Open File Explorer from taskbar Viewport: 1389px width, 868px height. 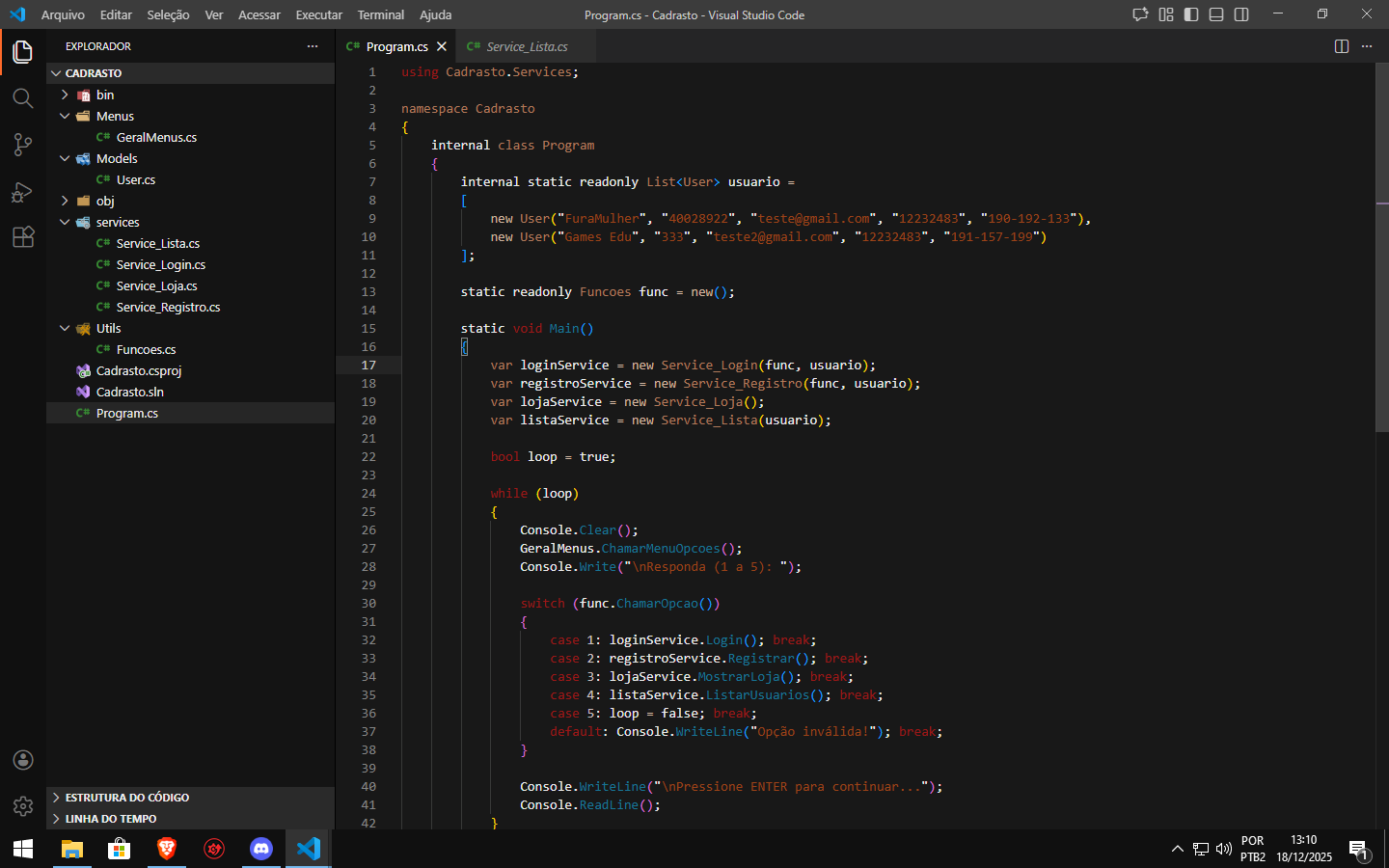72,849
